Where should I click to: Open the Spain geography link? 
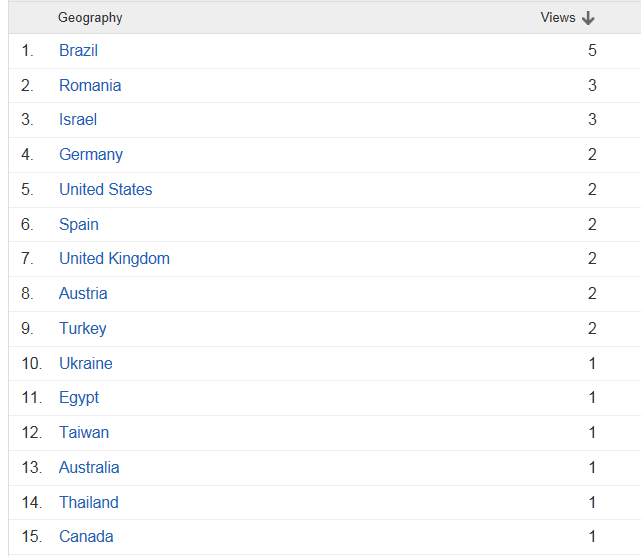pyautogui.click(x=79, y=225)
